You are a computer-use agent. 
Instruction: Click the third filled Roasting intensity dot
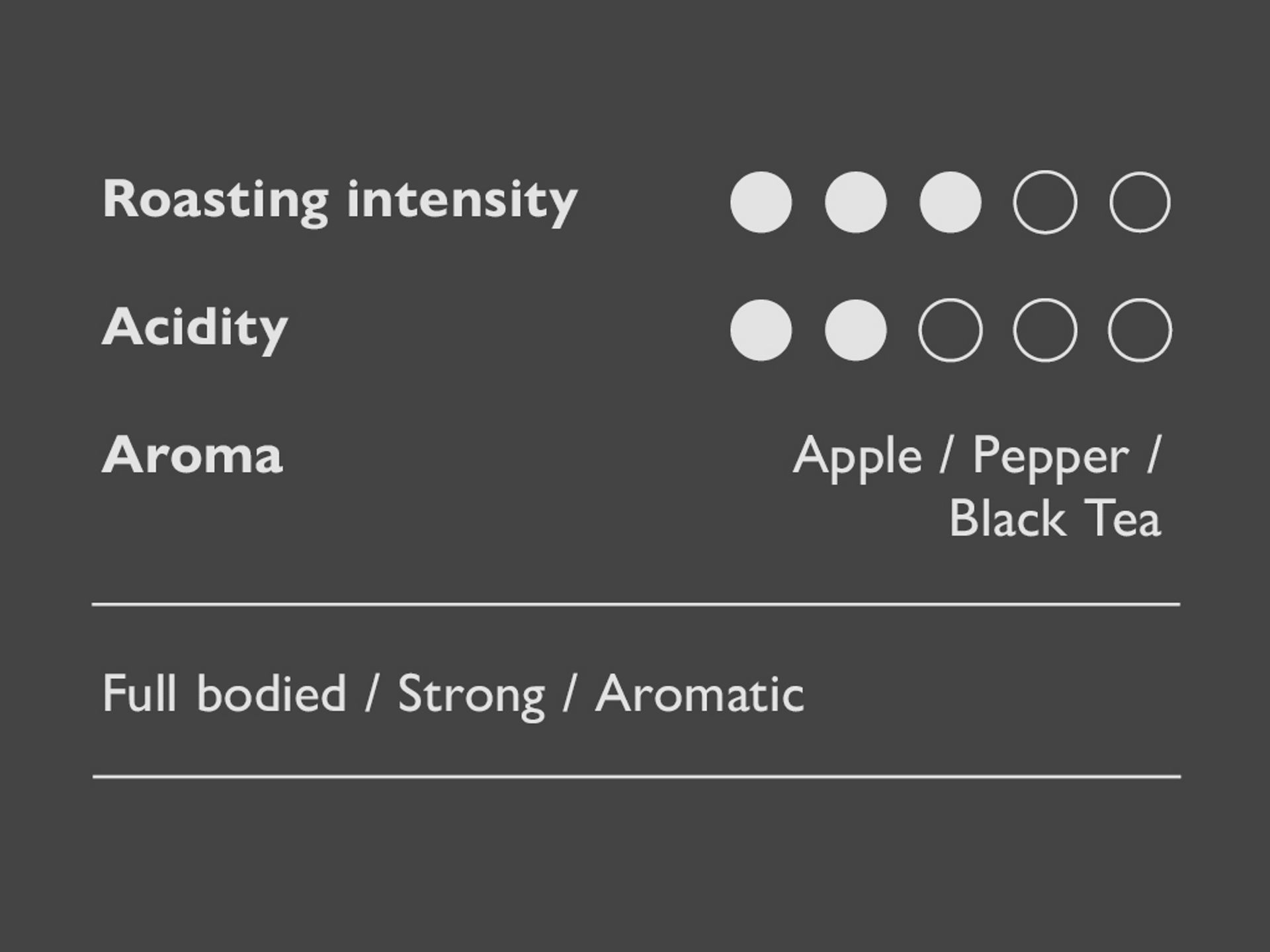click(950, 202)
